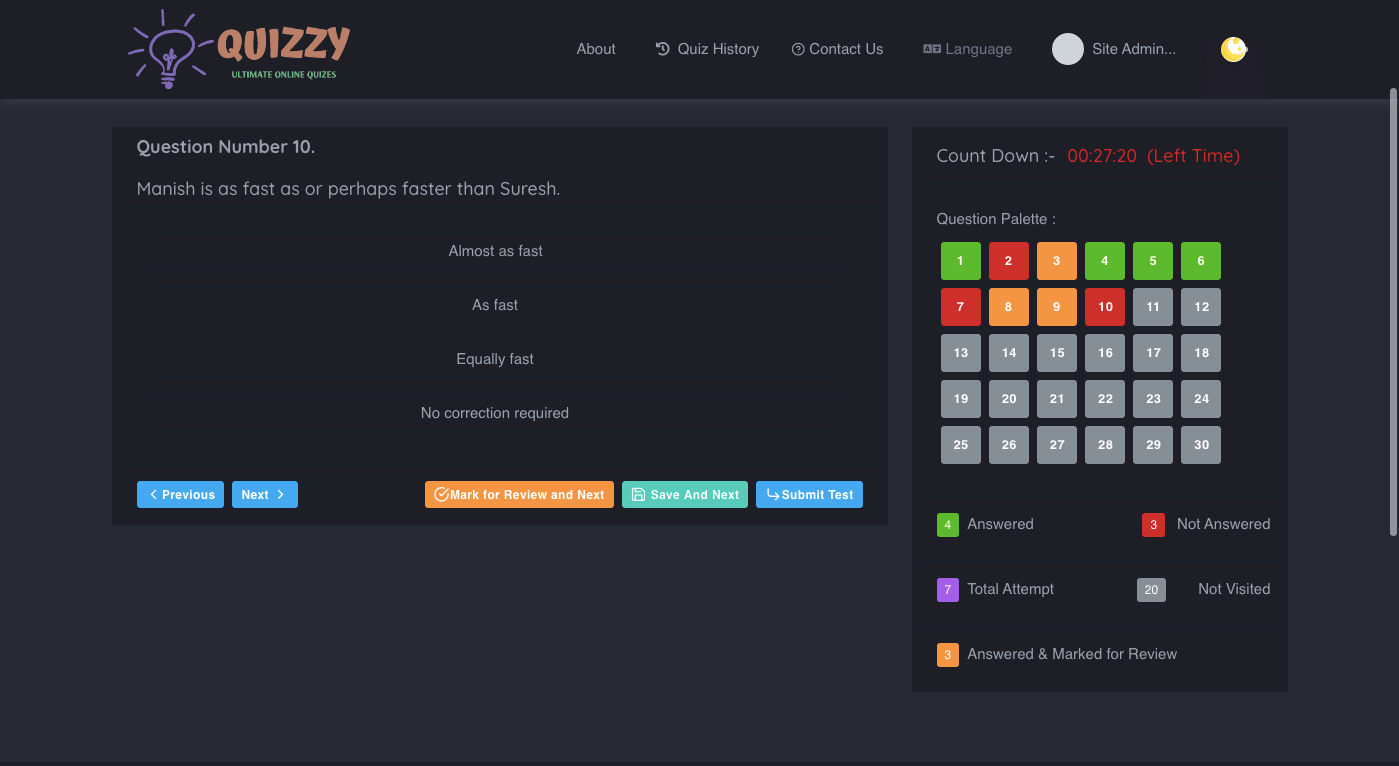Jump to question 13 in palette
The width and height of the screenshot is (1399, 766).
(961, 353)
